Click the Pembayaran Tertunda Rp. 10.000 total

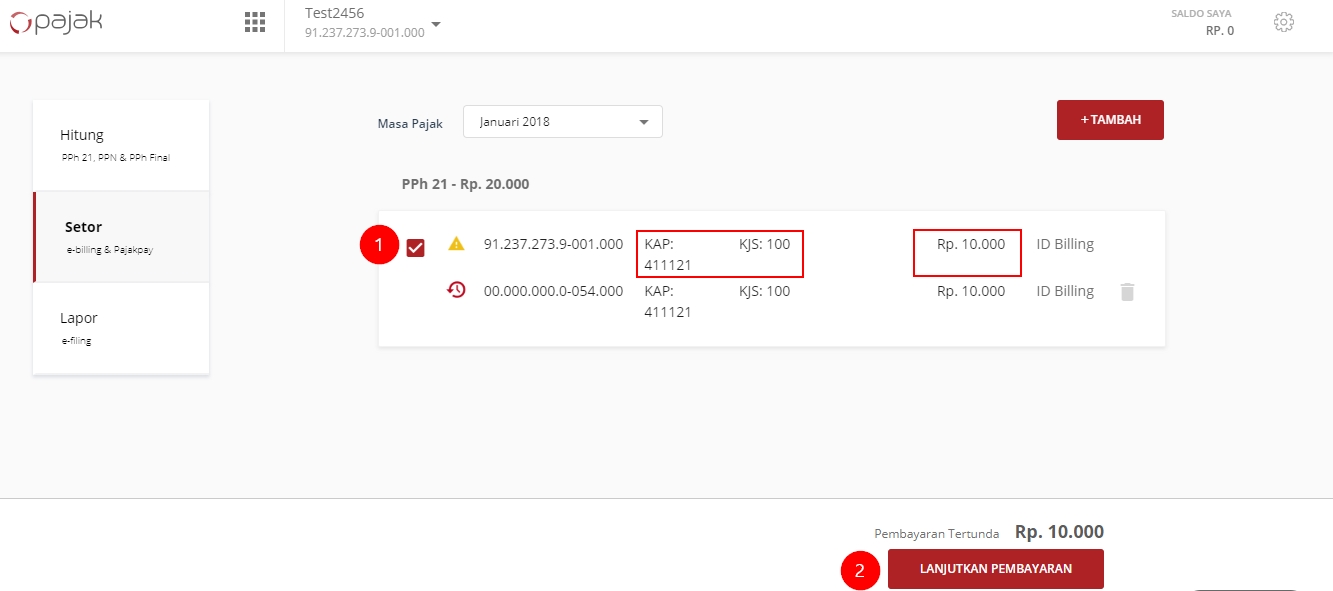(989, 532)
